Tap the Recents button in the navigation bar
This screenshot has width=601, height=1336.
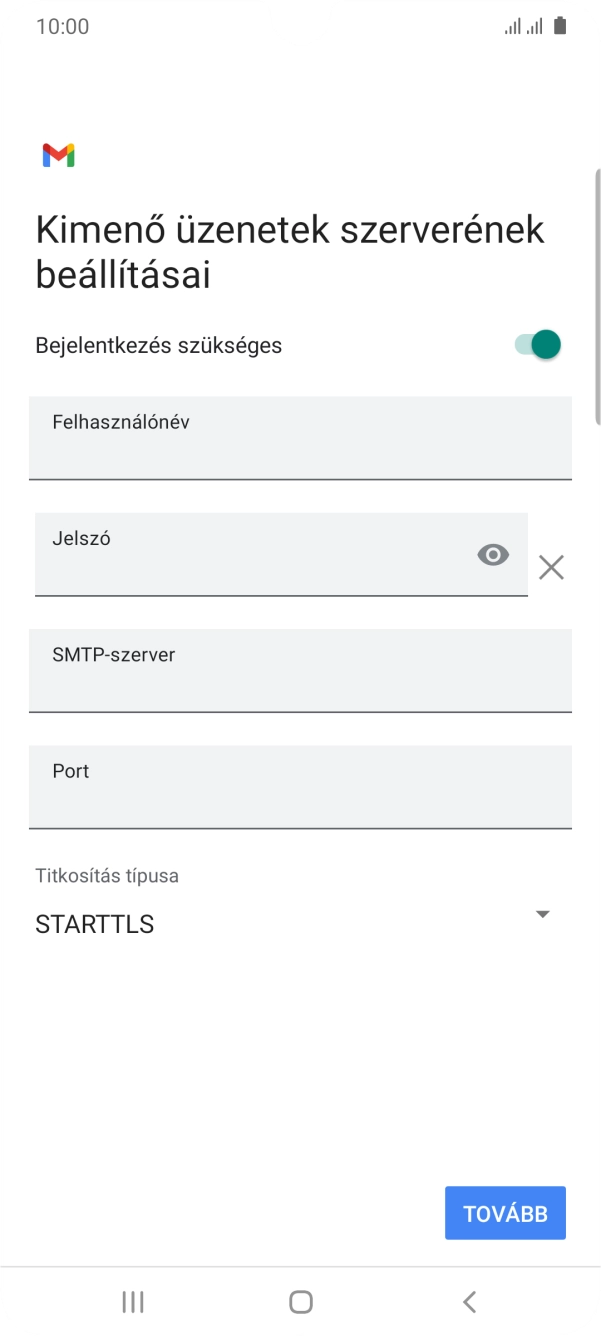(x=132, y=1301)
